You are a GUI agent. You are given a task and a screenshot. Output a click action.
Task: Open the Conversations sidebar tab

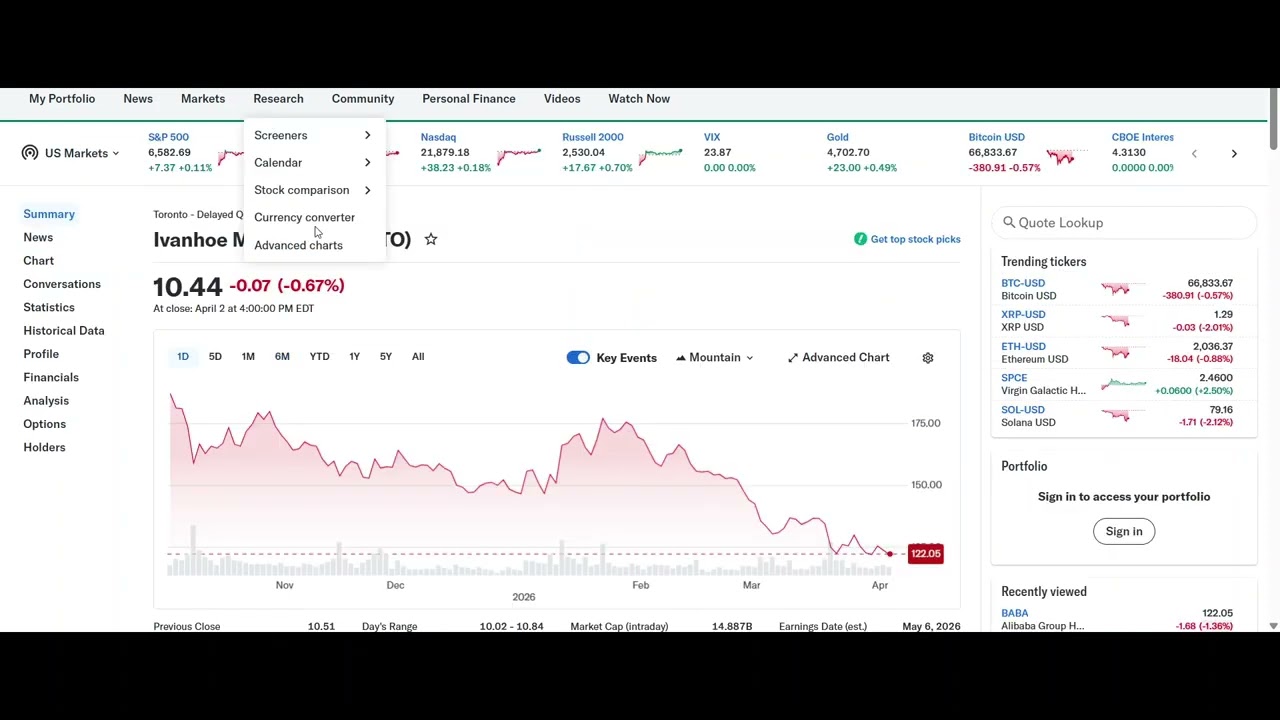click(x=62, y=284)
